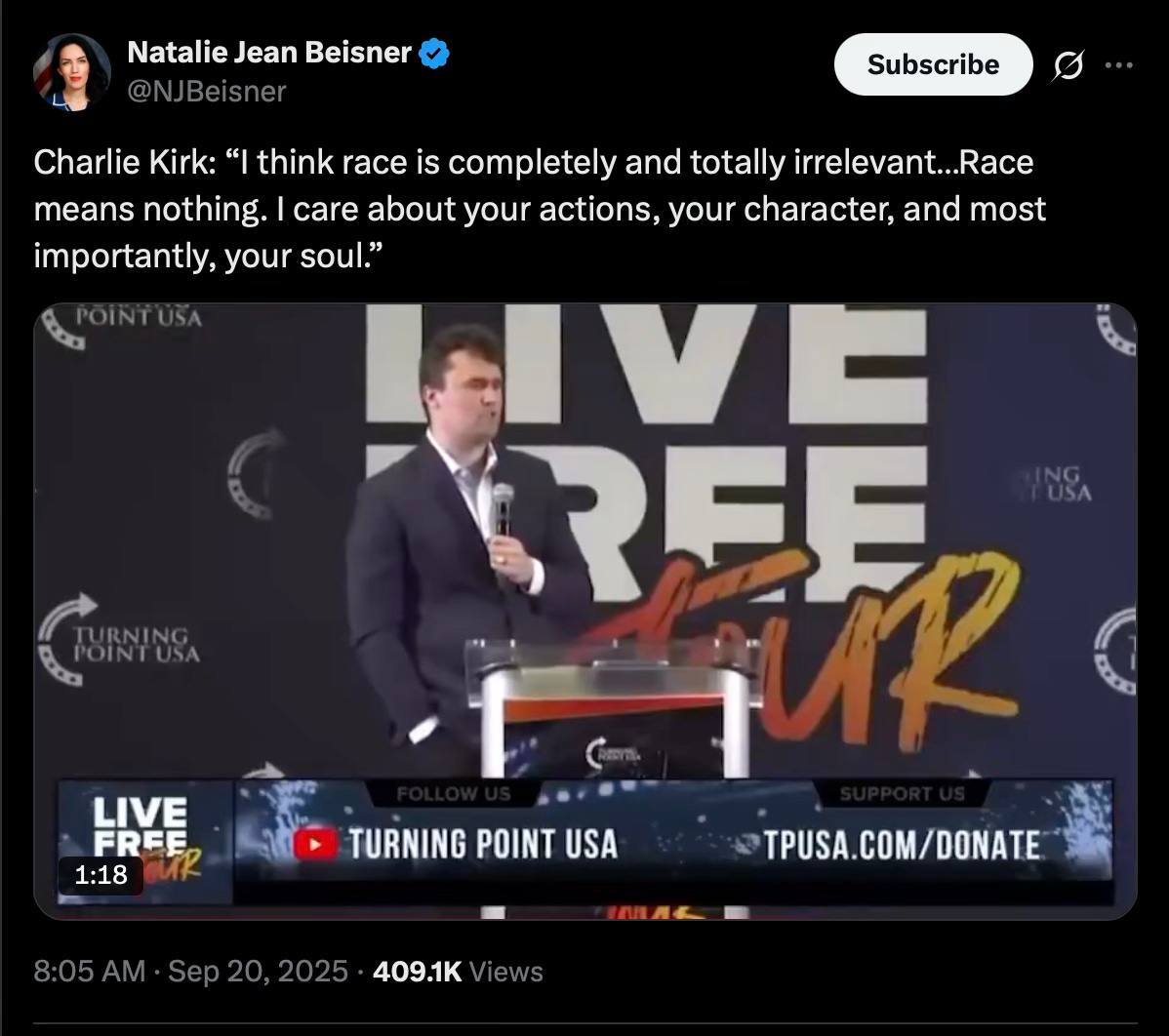Open the 8:05 AM · Sep 20, 2025 timestamp
This screenshot has width=1169, height=1036.
point(191,972)
